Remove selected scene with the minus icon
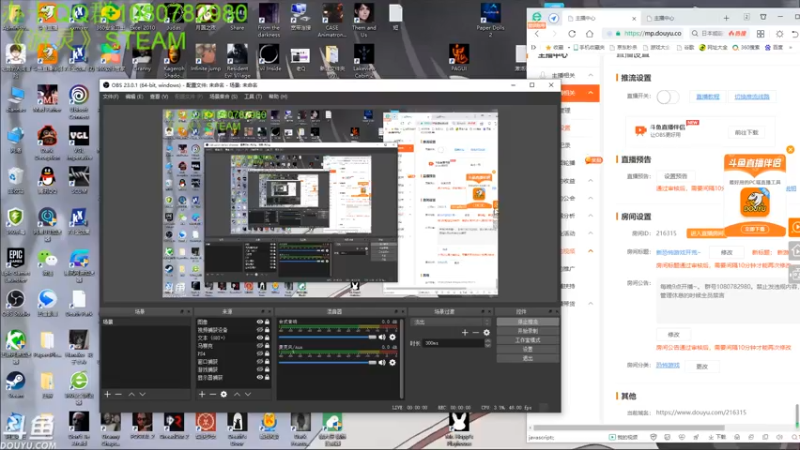 coord(118,394)
